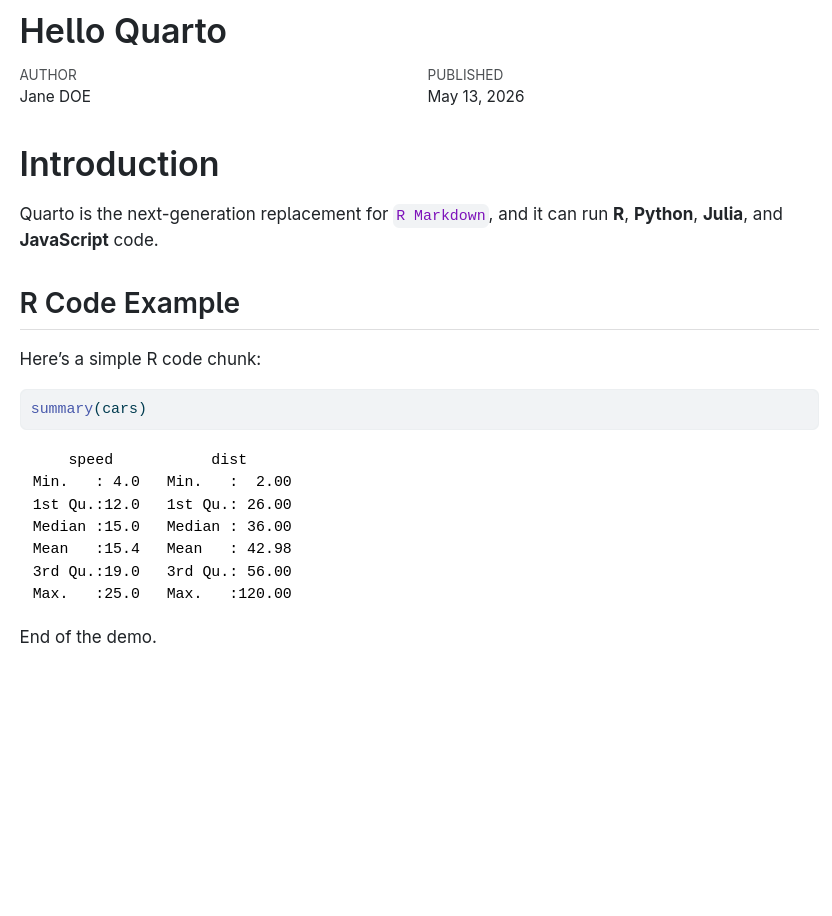Viewport: 832px width, 916px height.
Task: Click the Introduction heading
Action: (119, 164)
